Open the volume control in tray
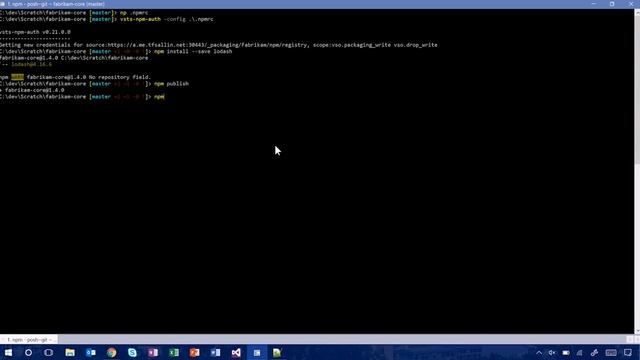 pos(552,353)
